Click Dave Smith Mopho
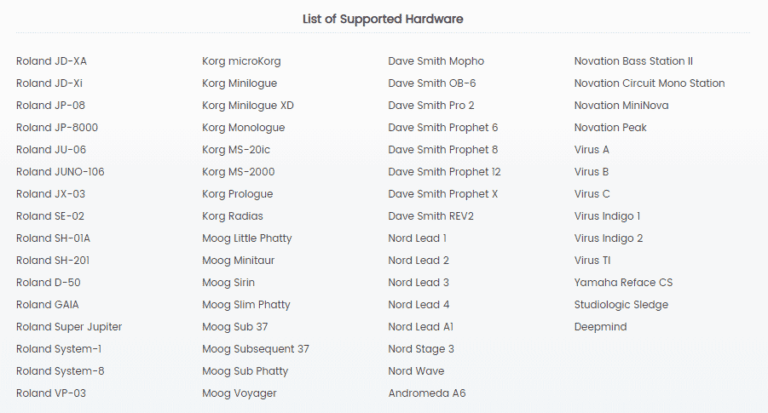 point(436,61)
